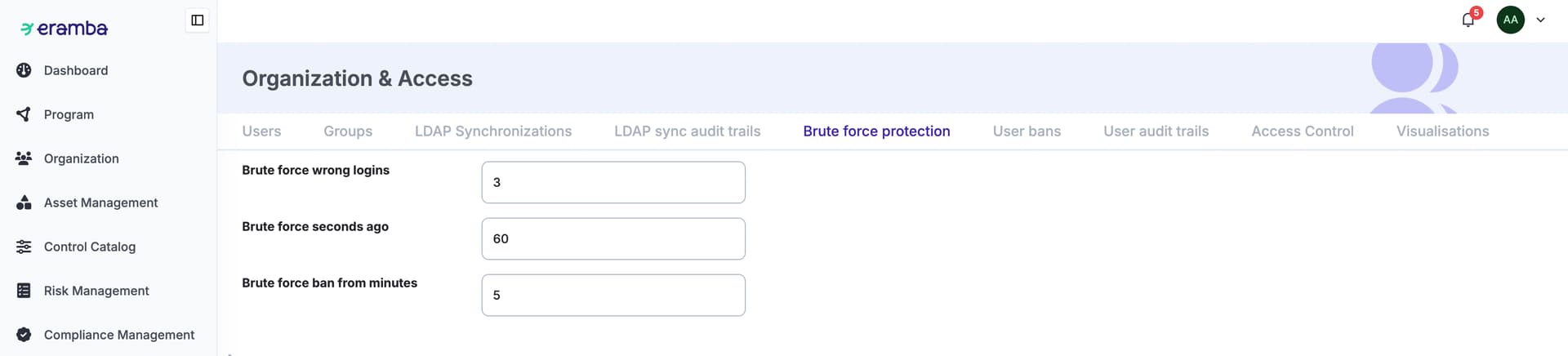1568x356 pixels.
Task: Click the Compliance Management badge icon
Action: click(x=24, y=335)
